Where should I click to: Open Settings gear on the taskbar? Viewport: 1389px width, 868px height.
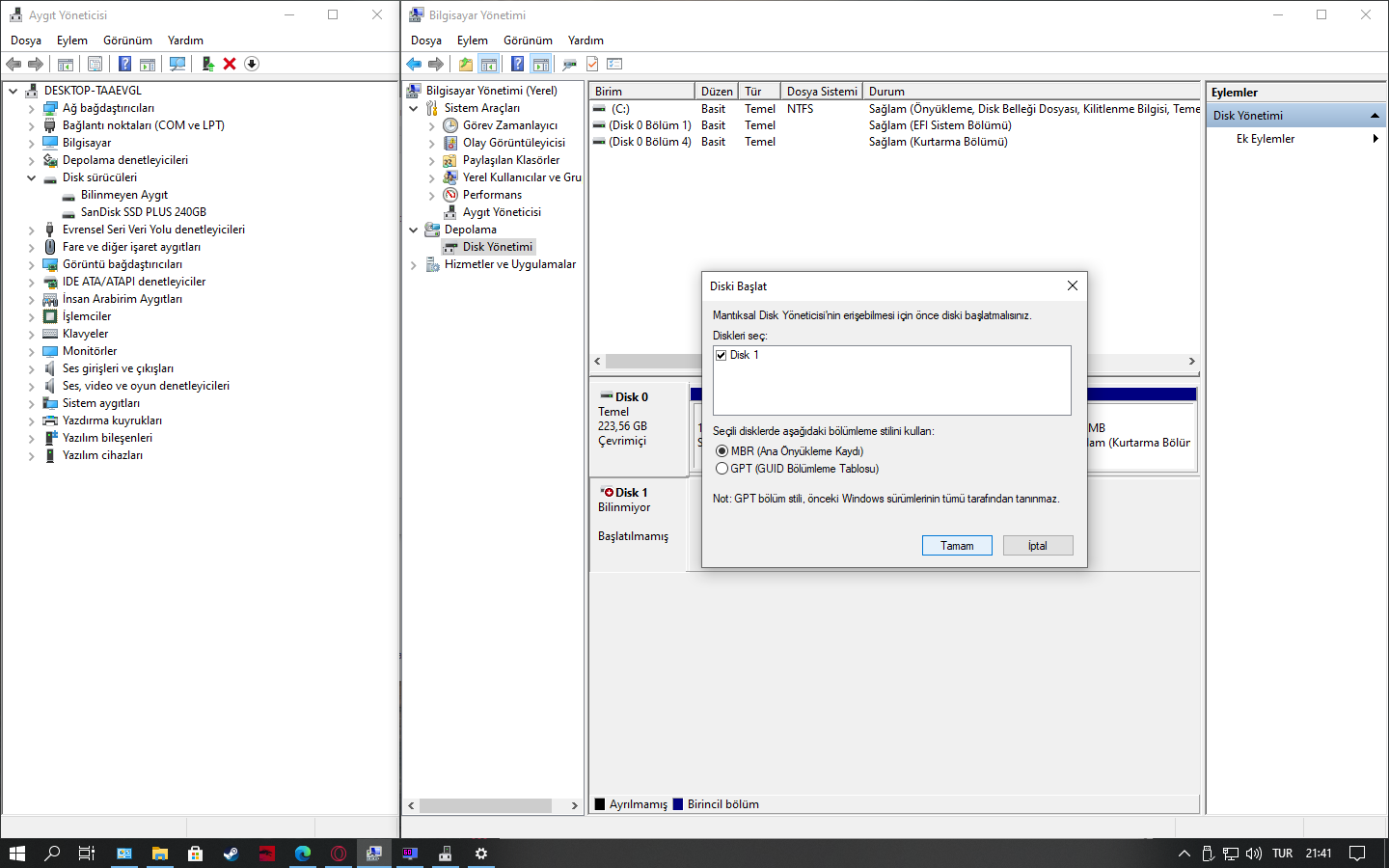tap(480, 854)
